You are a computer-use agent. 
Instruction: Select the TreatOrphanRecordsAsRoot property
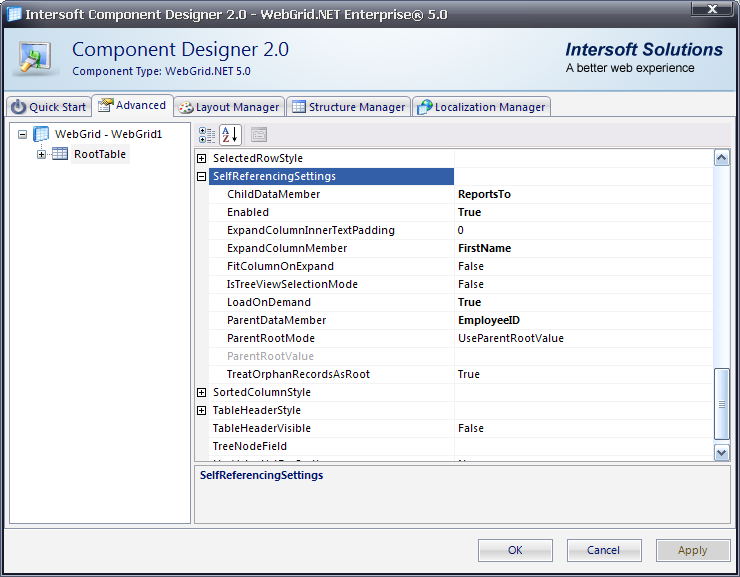(x=331, y=374)
